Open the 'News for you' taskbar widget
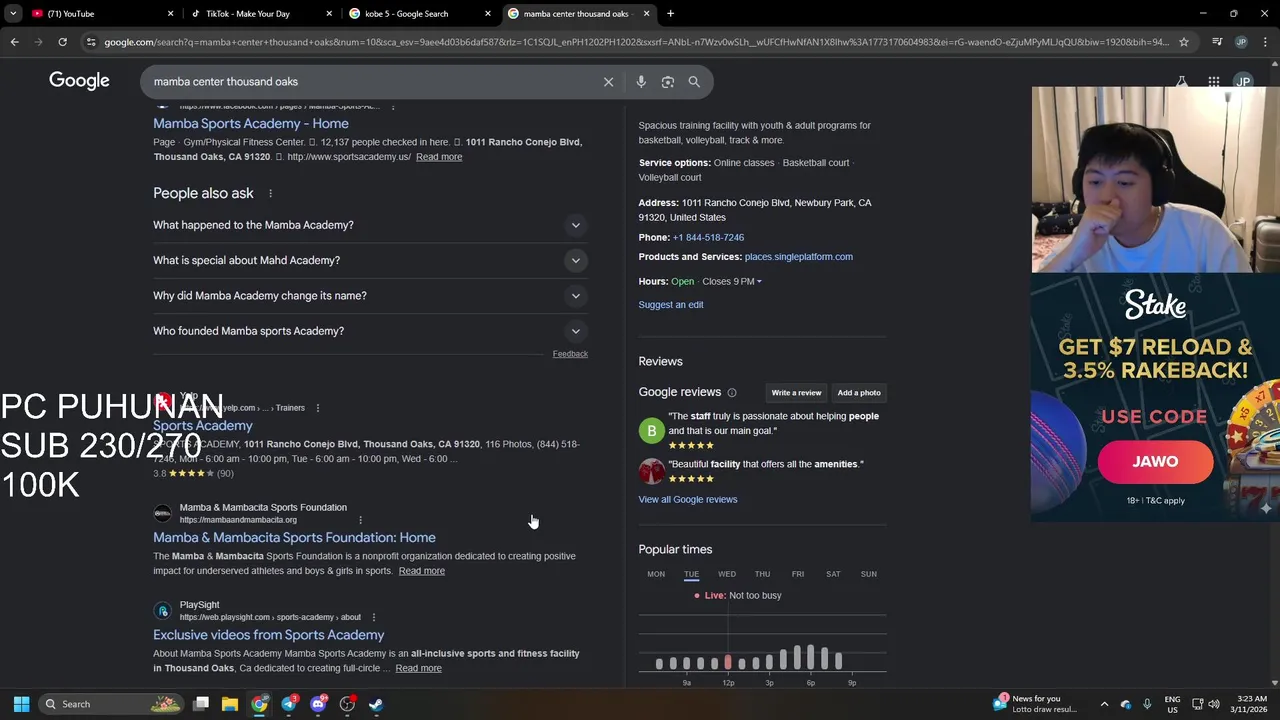This screenshot has height=720, width=1280. (1035, 704)
